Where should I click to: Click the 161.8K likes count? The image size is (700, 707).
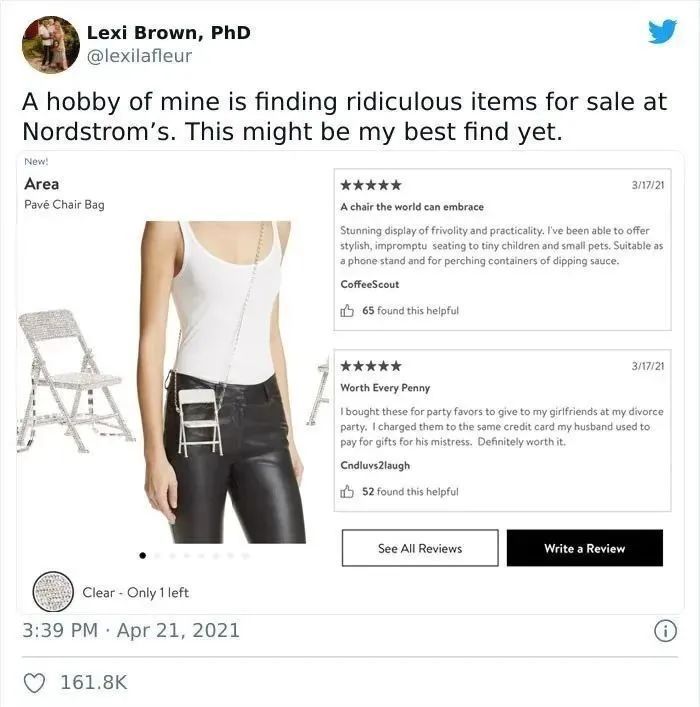pos(94,682)
